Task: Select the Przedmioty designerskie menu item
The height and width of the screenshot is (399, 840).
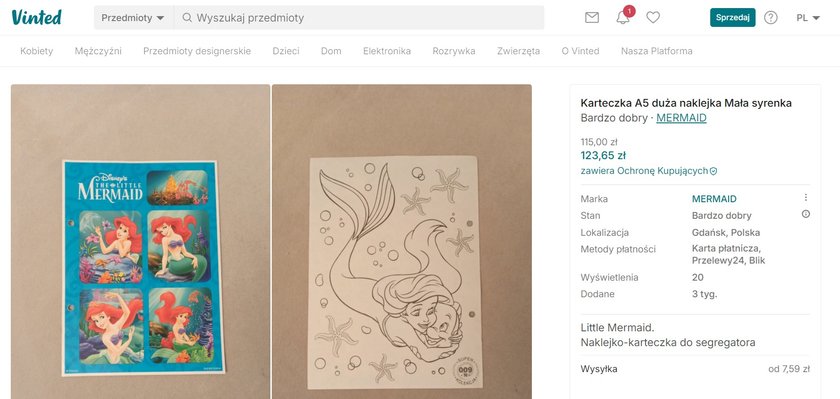Action: (x=197, y=51)
